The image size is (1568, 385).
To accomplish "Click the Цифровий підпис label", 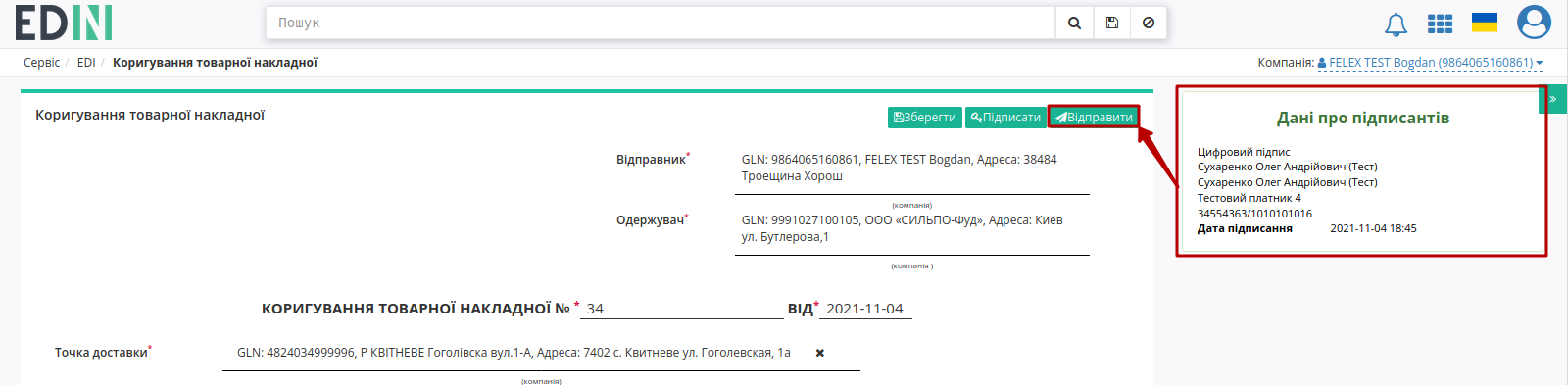I will click(x=1244, y=152).
